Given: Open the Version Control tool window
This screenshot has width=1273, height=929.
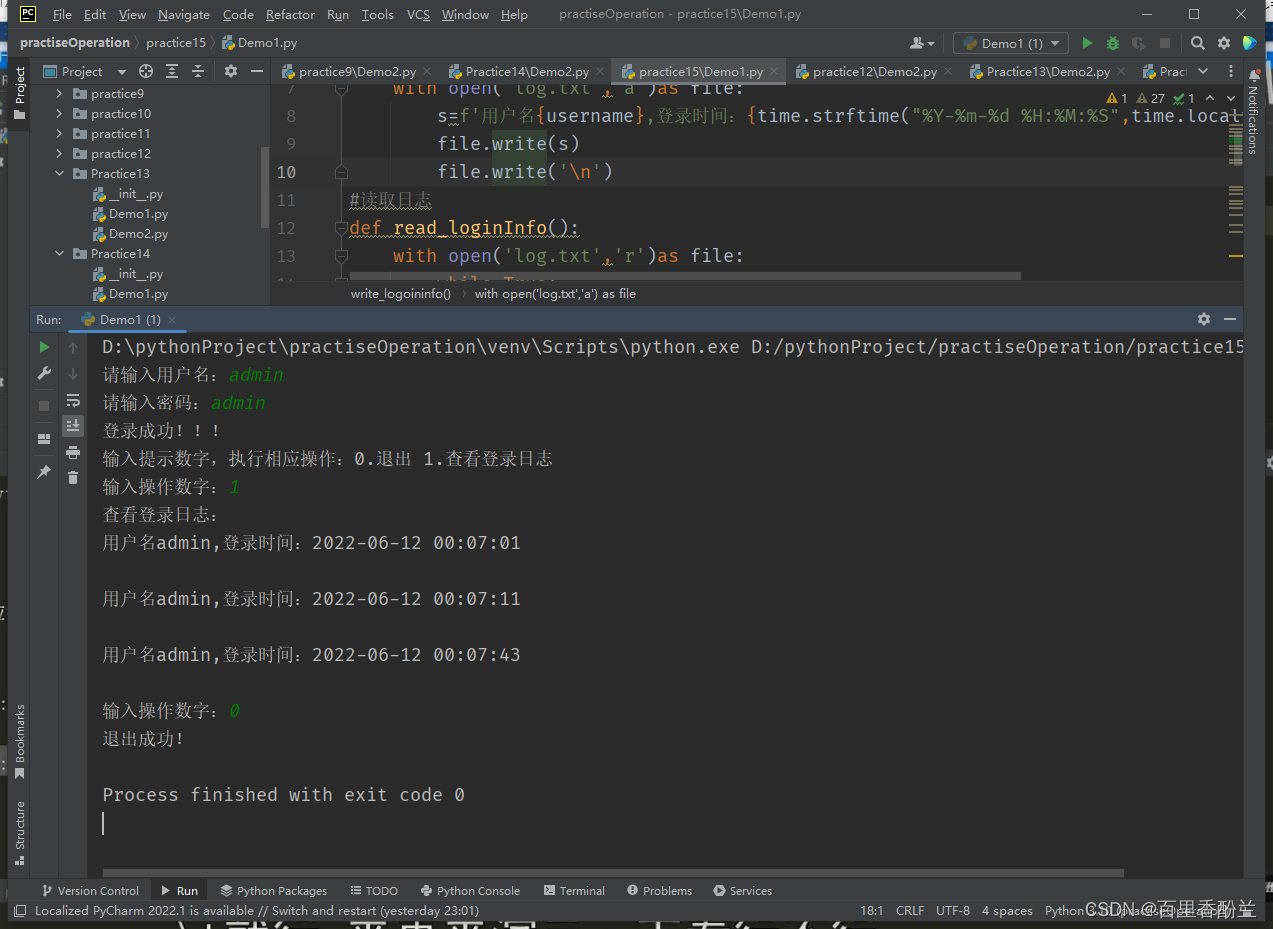Looking at the screenshot, I should (x=90, y=890).
